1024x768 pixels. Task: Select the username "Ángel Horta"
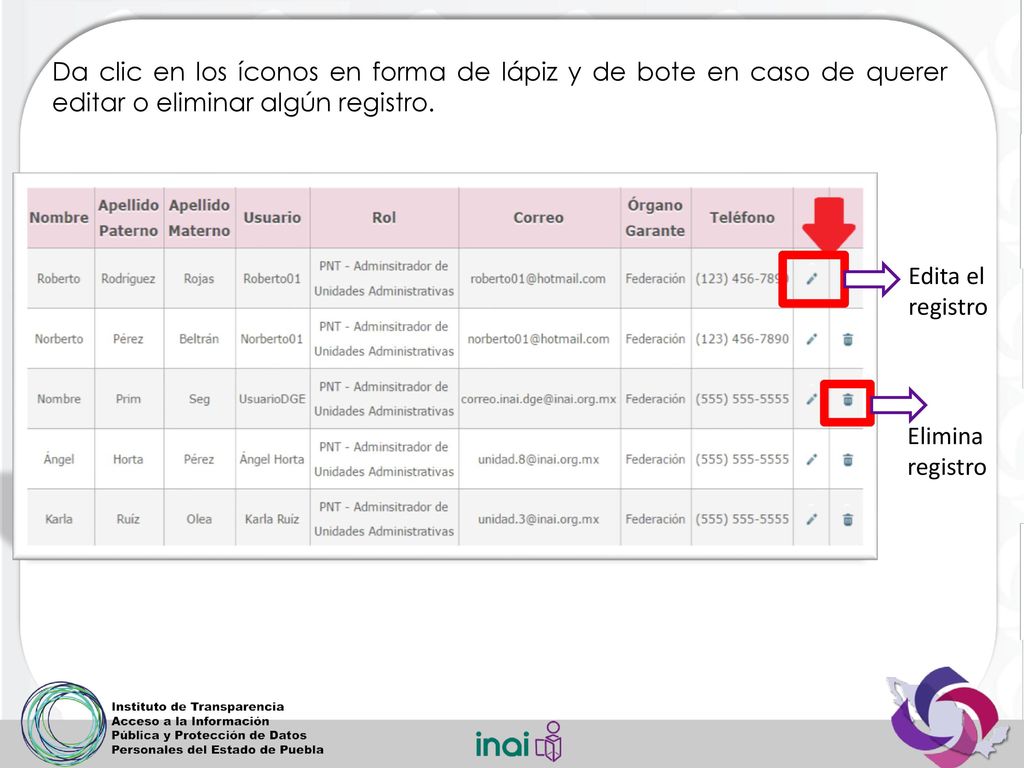point(272,459)
